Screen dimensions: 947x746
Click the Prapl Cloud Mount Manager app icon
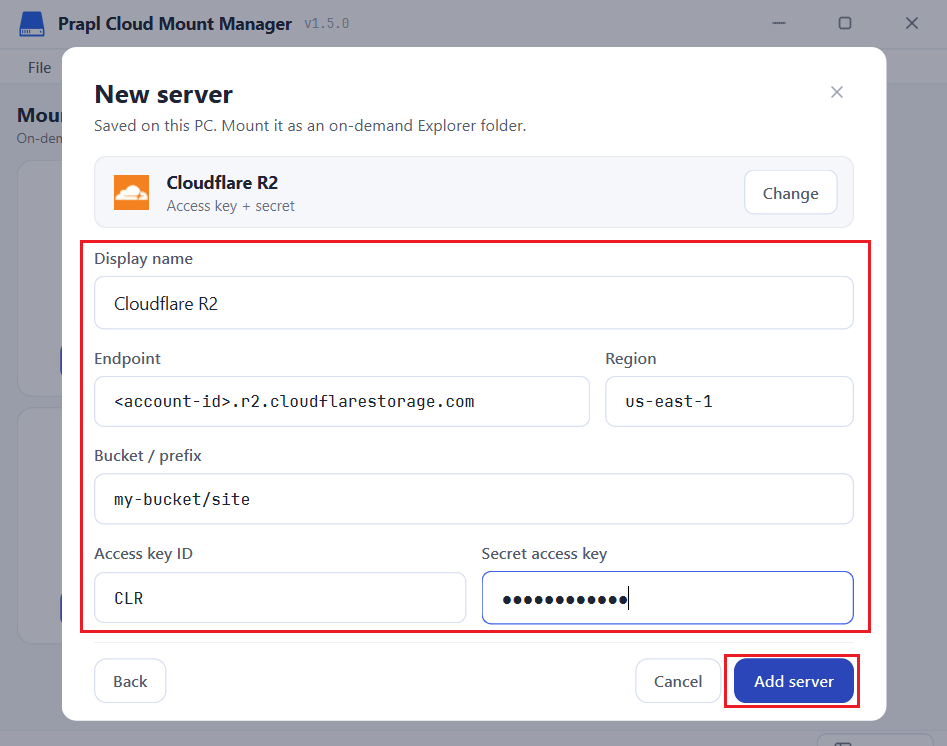tap(32, 24)
